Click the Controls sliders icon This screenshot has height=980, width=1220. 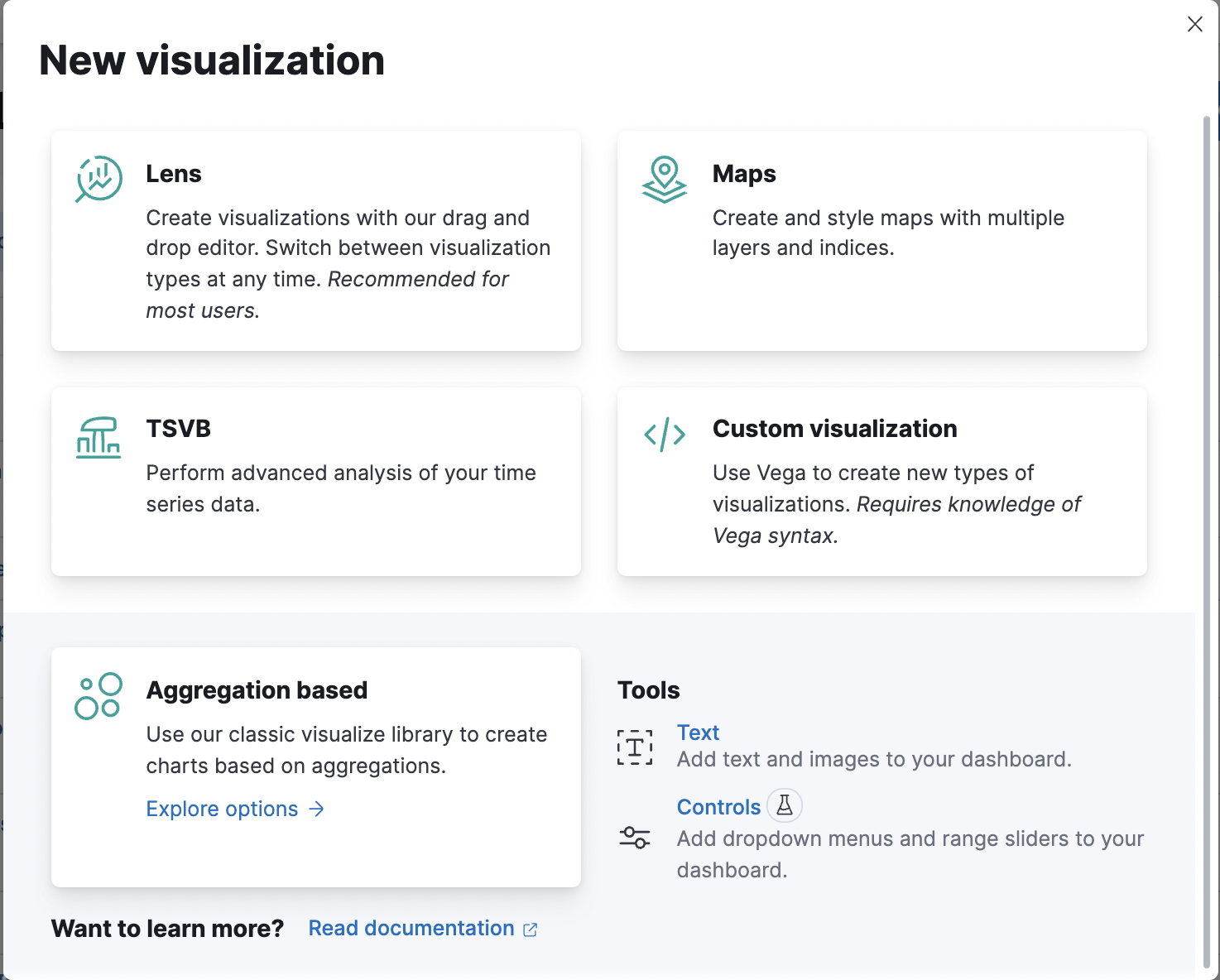click(x=635, y=838)
